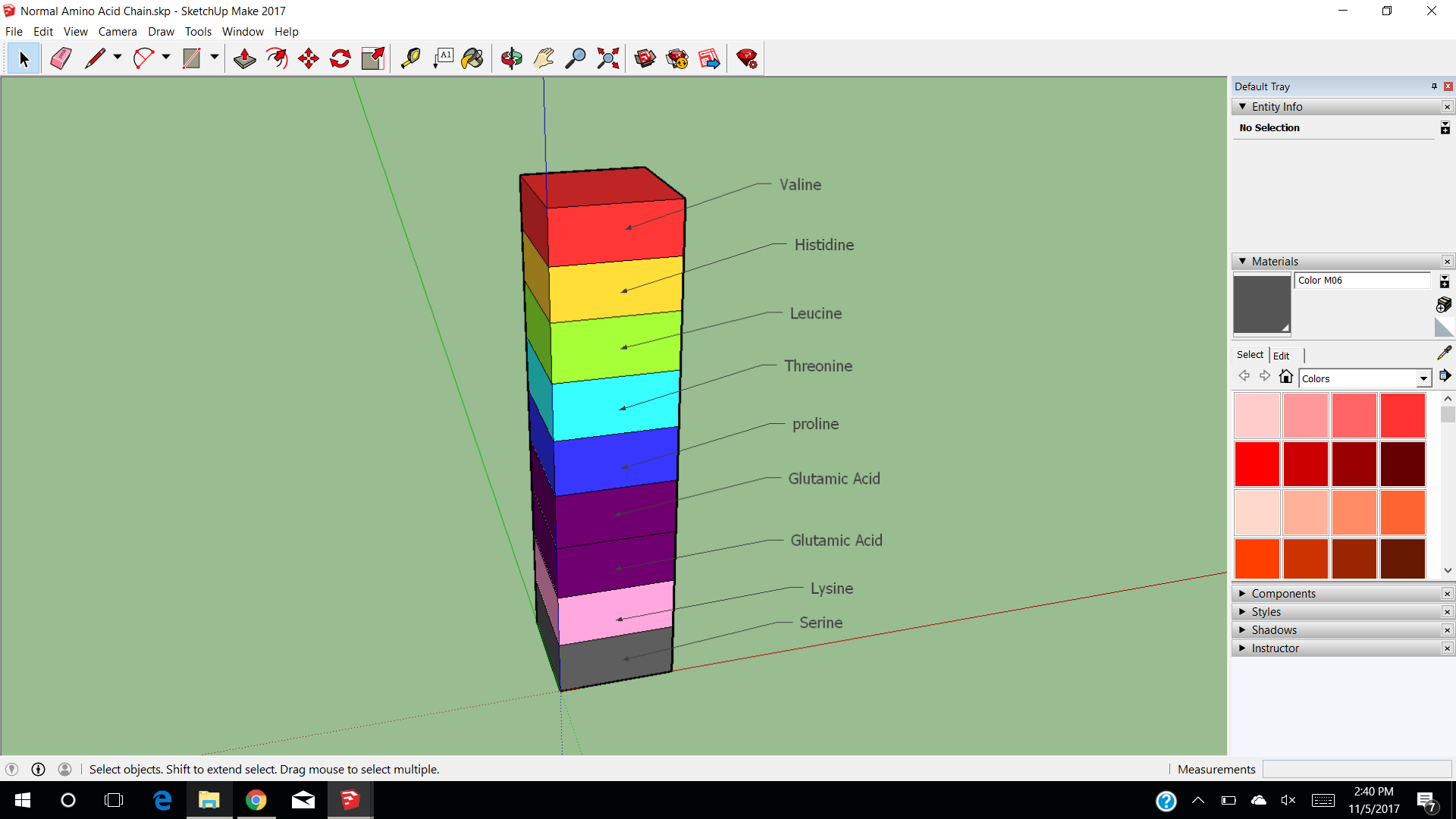Open the pencil tool dropdown arrow
1456x819 pixels.
118,57
